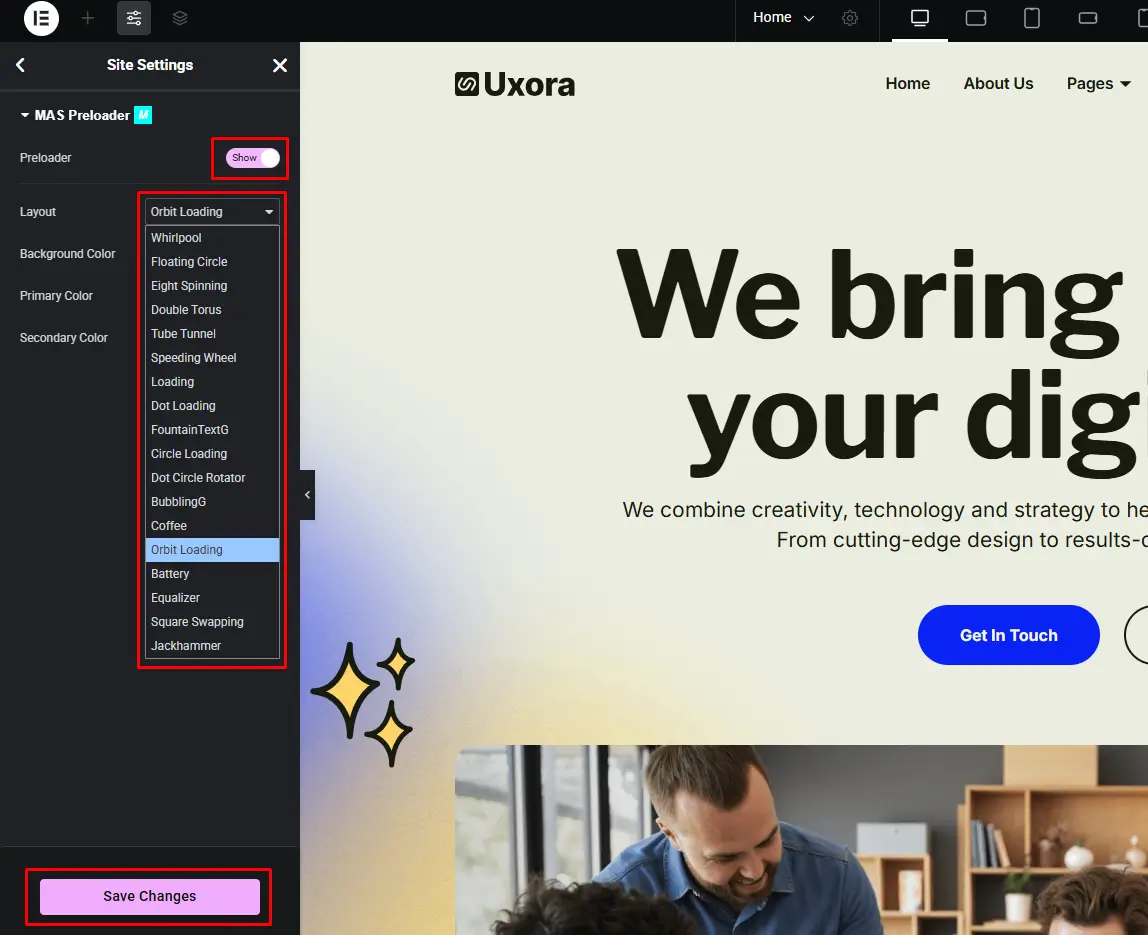
Task: Choose Eight Spinning from the list
Action: [x=212, y=286]
